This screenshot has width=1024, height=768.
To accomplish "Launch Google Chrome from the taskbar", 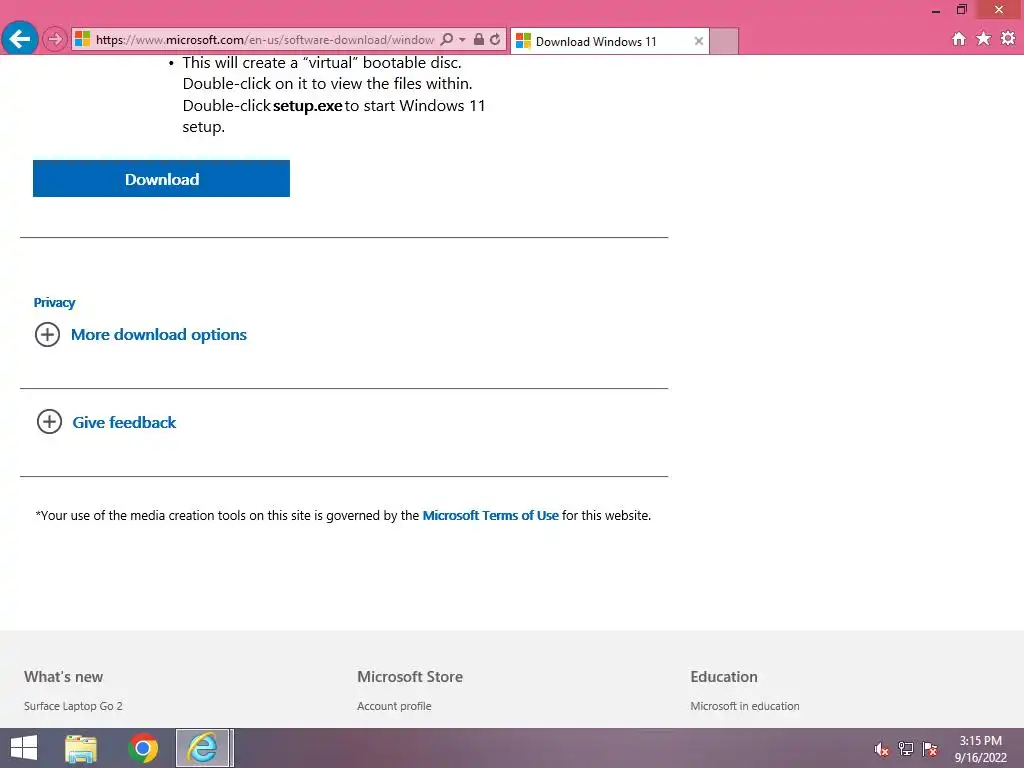I will coord(143,748).
